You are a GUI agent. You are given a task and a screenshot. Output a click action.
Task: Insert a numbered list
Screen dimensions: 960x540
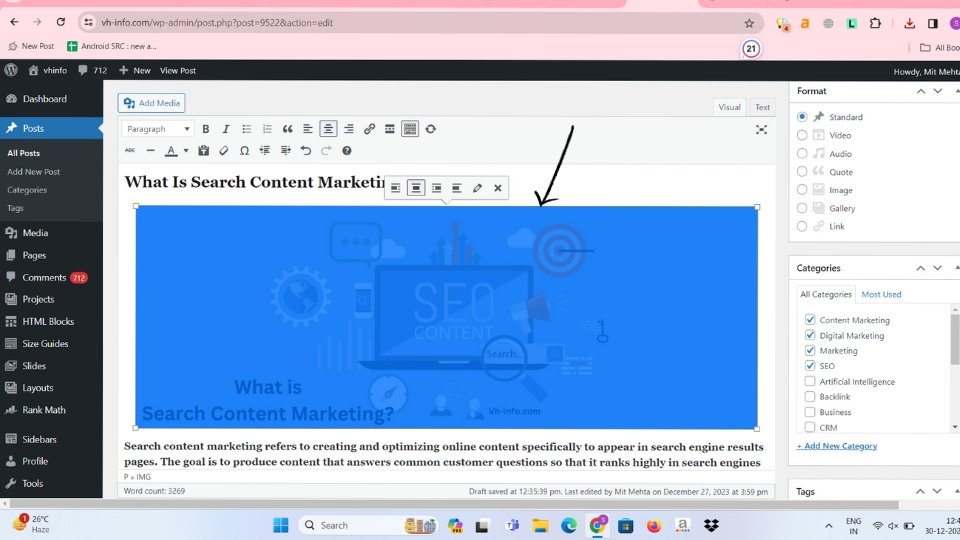tap(267, 129)
